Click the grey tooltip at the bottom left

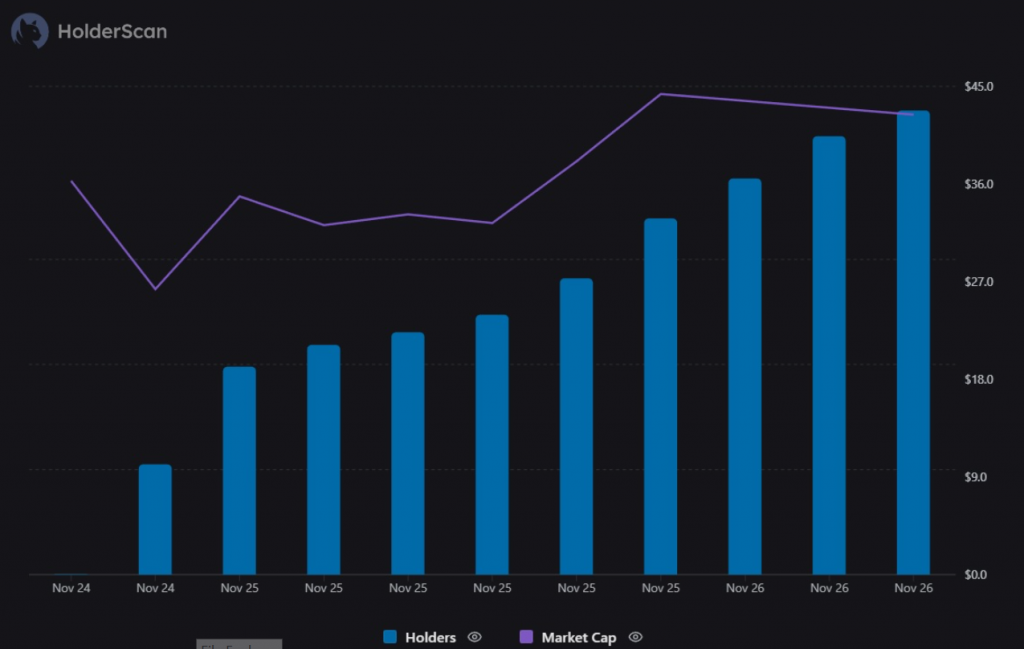(x=238, y=645)
